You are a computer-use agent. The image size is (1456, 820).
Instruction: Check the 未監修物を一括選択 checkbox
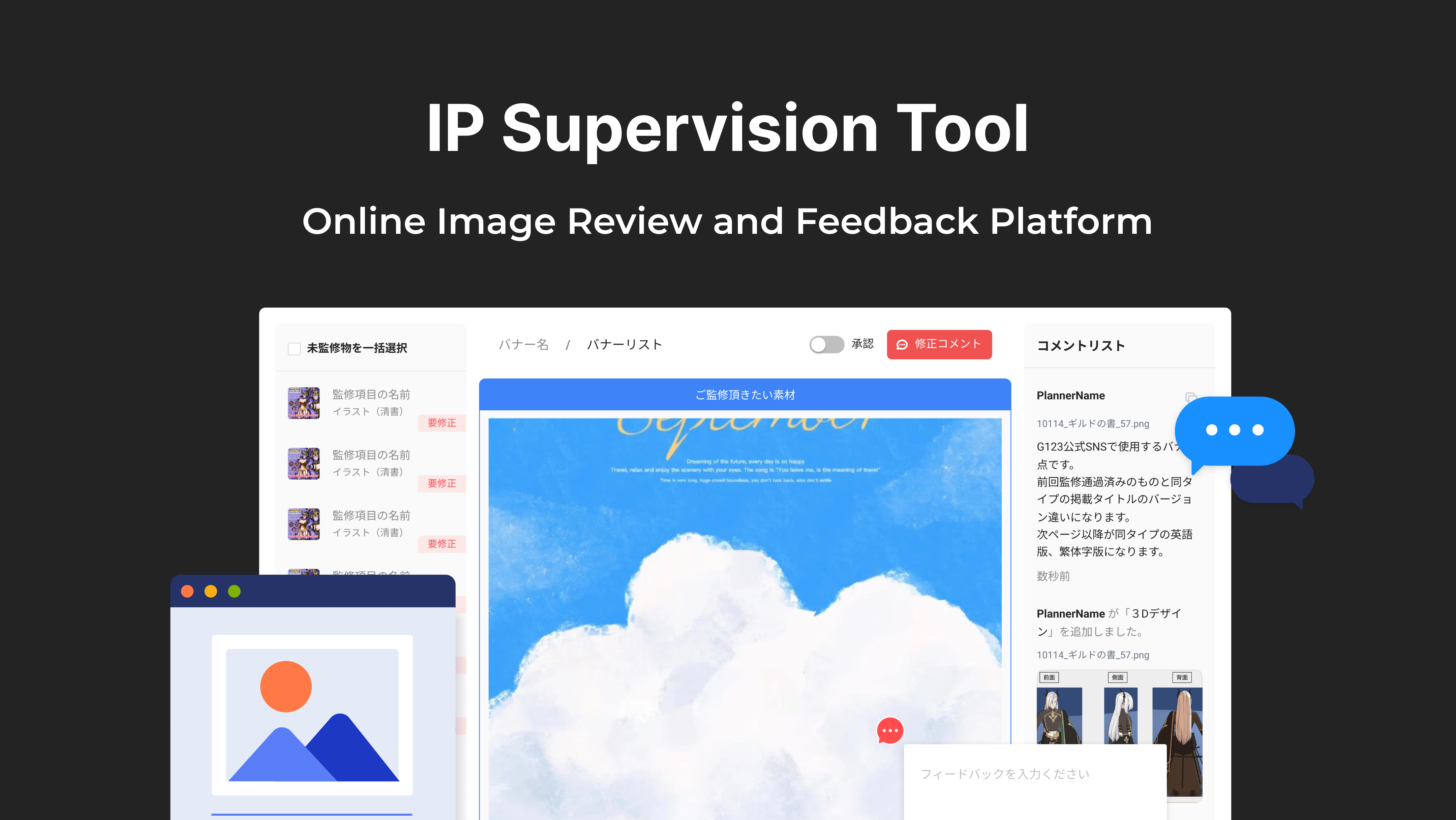[294, 349]
